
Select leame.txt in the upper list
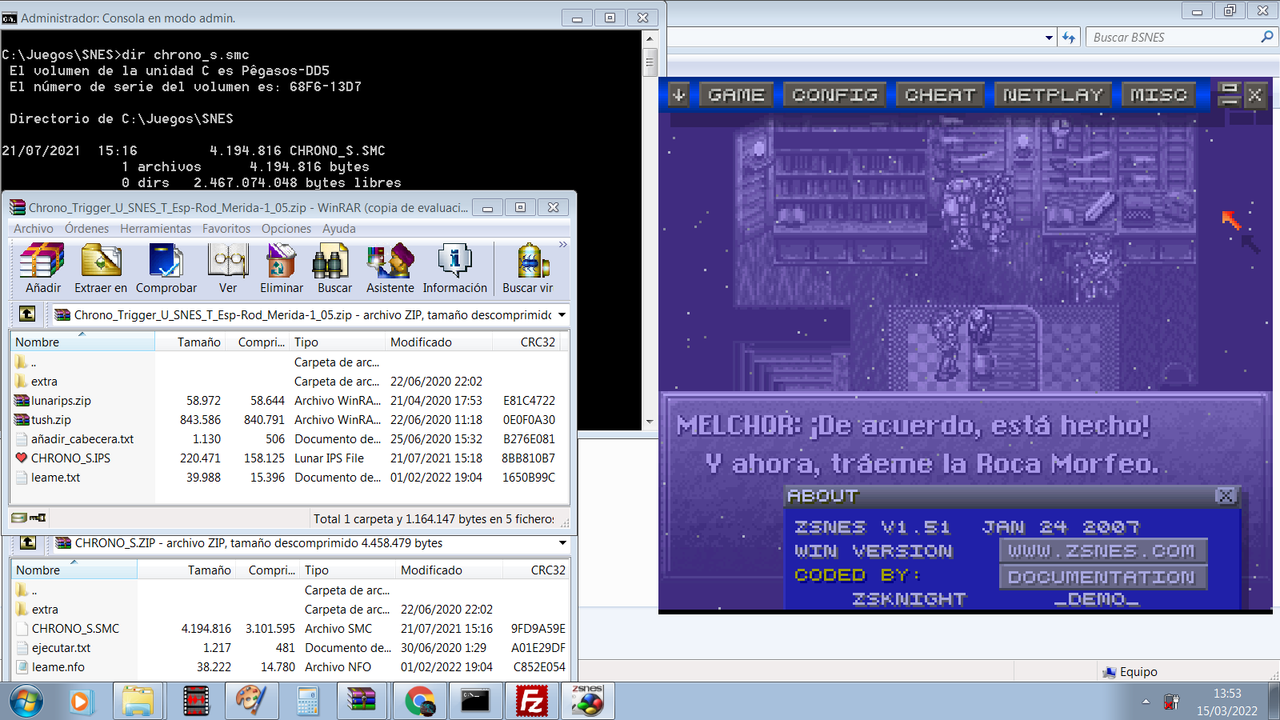pos(286,477)
